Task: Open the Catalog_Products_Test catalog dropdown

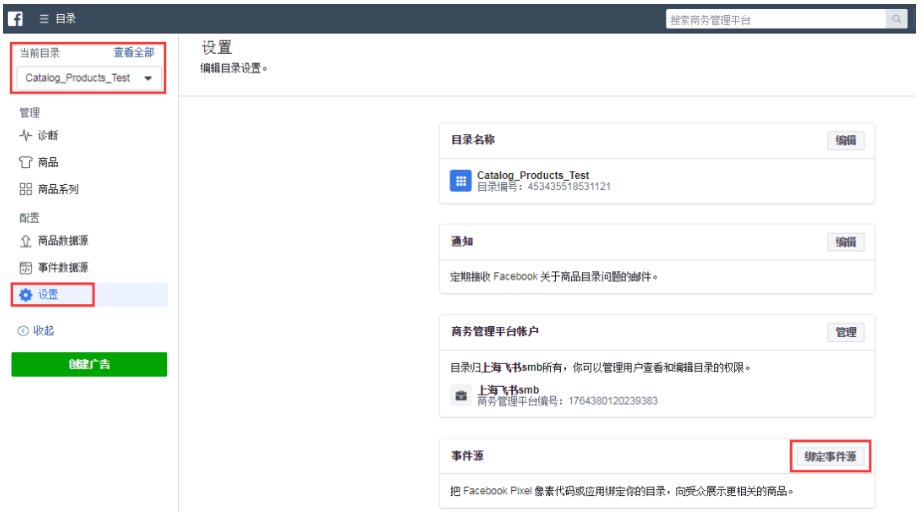Action: coord(89,78)
